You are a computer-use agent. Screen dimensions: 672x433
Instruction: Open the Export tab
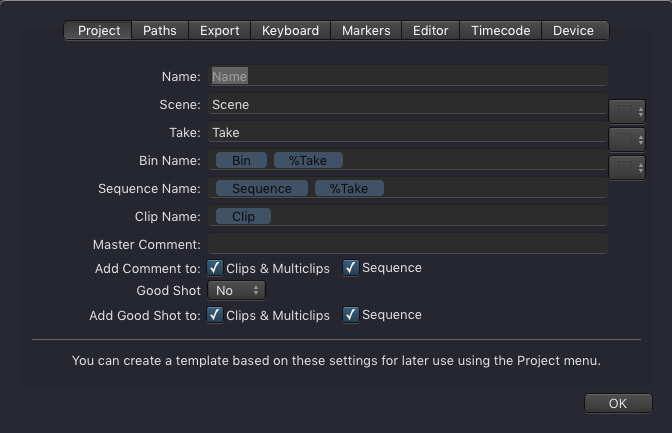[x=219, y=30]
